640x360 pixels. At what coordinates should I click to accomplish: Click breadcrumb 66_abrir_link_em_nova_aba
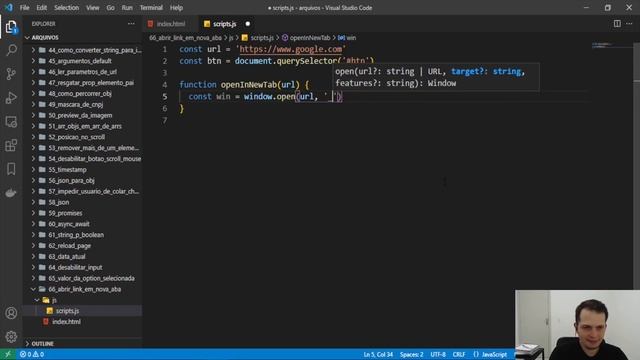coord(185,38)
